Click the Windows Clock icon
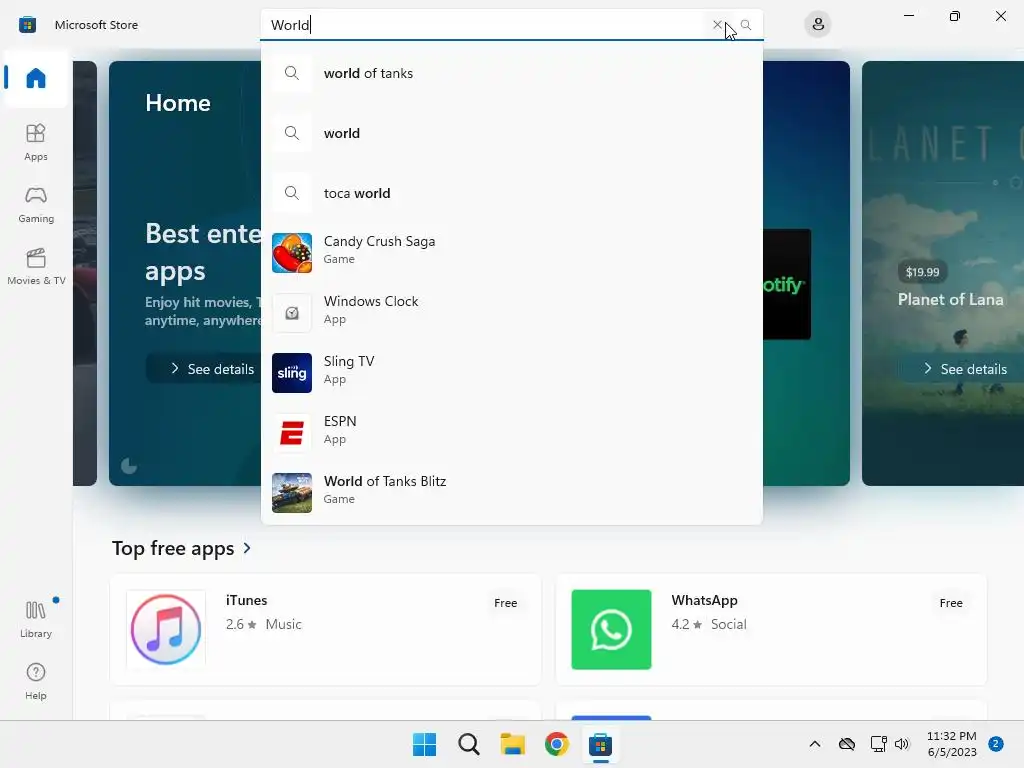Image resolution: width=1024 pixels, height=768 pixels. tap(292, 313)
